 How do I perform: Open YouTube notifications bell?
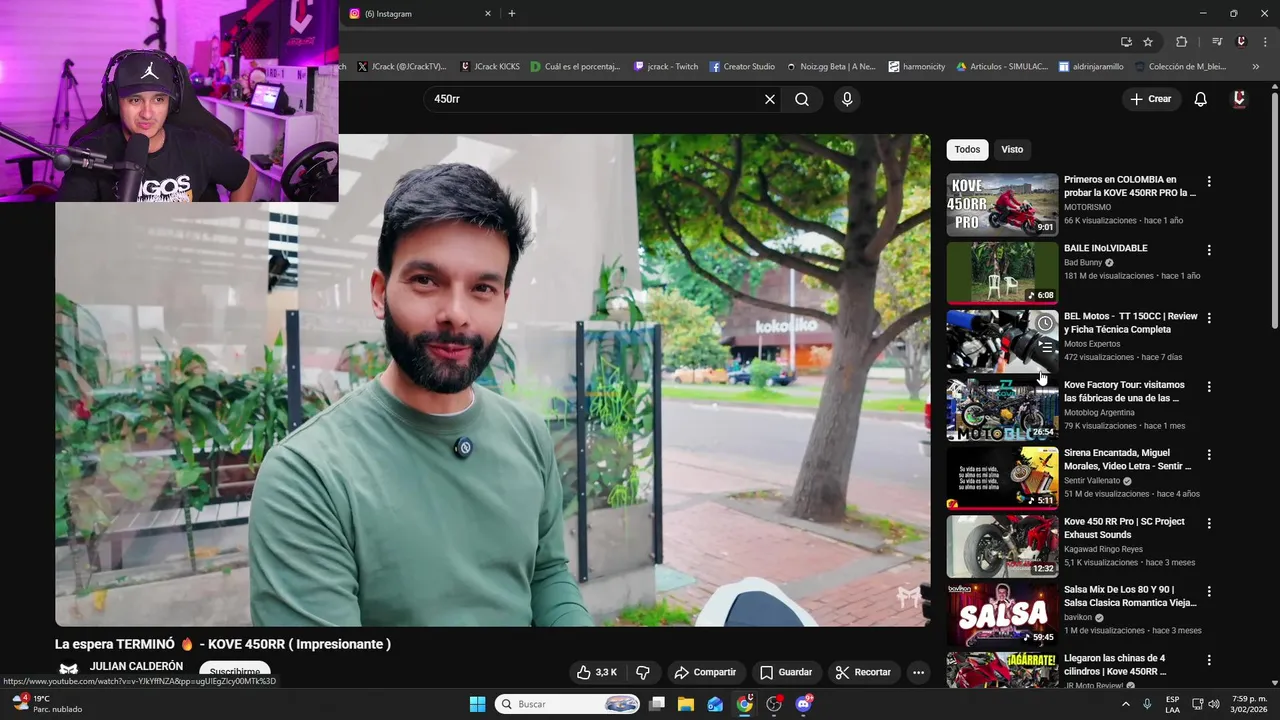pyautogui.click(x=1201, y=99)
